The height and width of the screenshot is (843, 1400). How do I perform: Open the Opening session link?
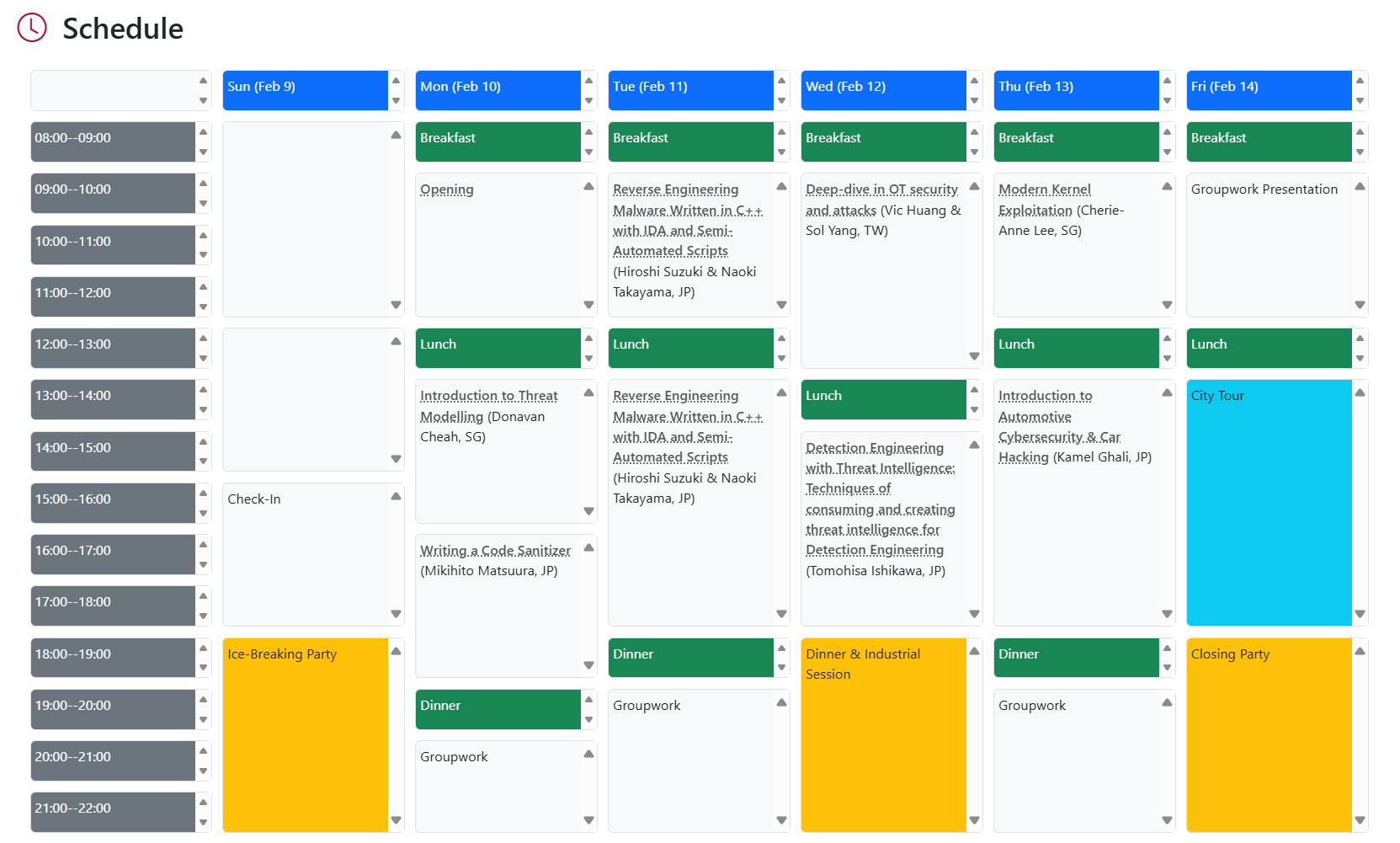click(x=446, y=189)
